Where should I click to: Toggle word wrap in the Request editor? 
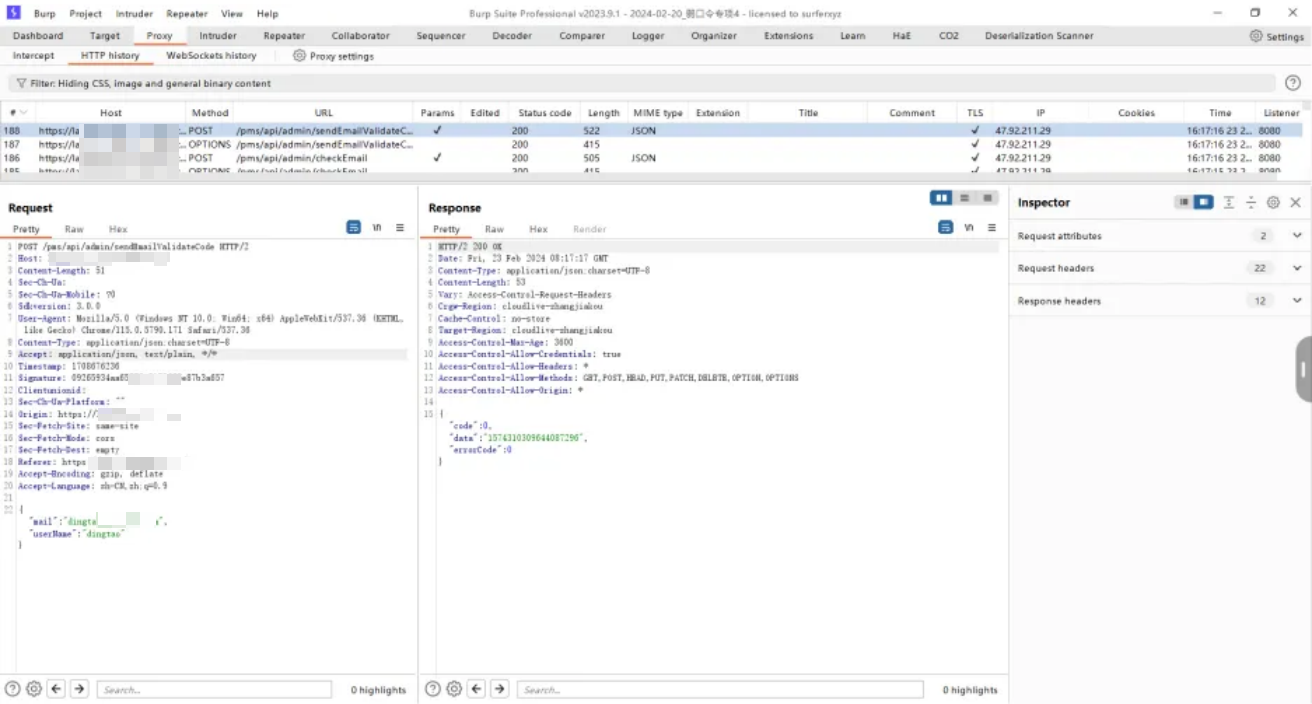click(353, 228)
